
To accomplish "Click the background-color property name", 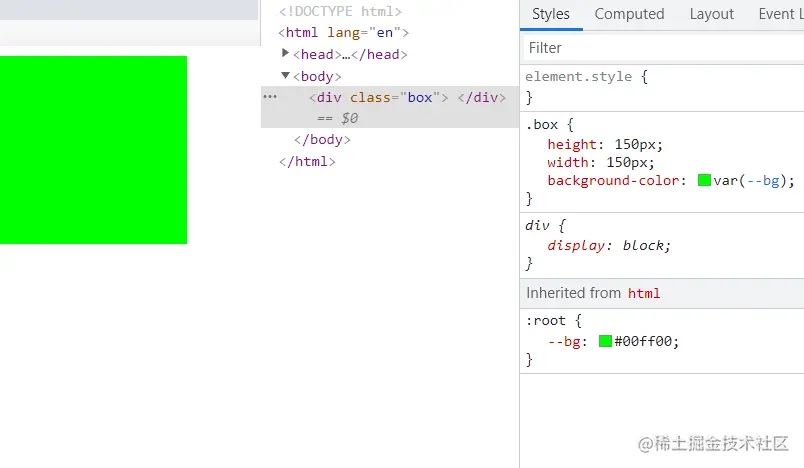I will click(613, 180).
